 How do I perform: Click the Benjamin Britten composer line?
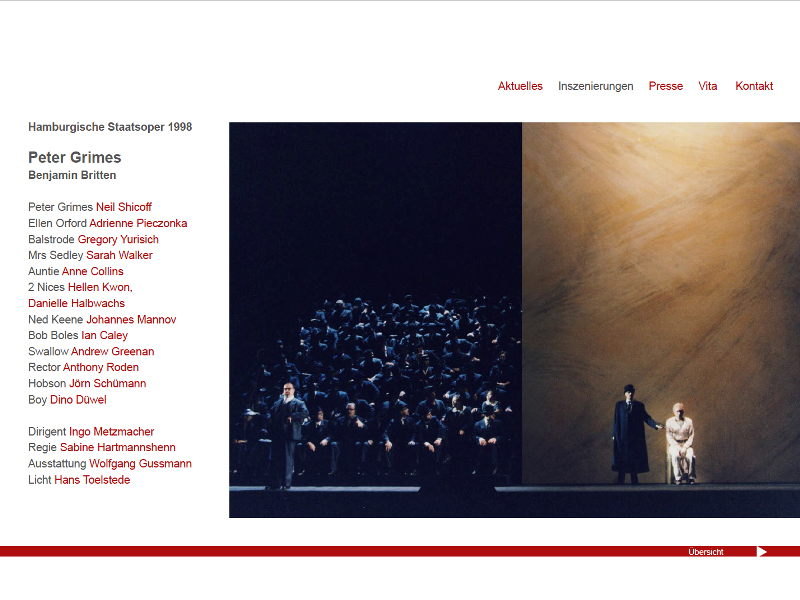(x=72, y=176)
